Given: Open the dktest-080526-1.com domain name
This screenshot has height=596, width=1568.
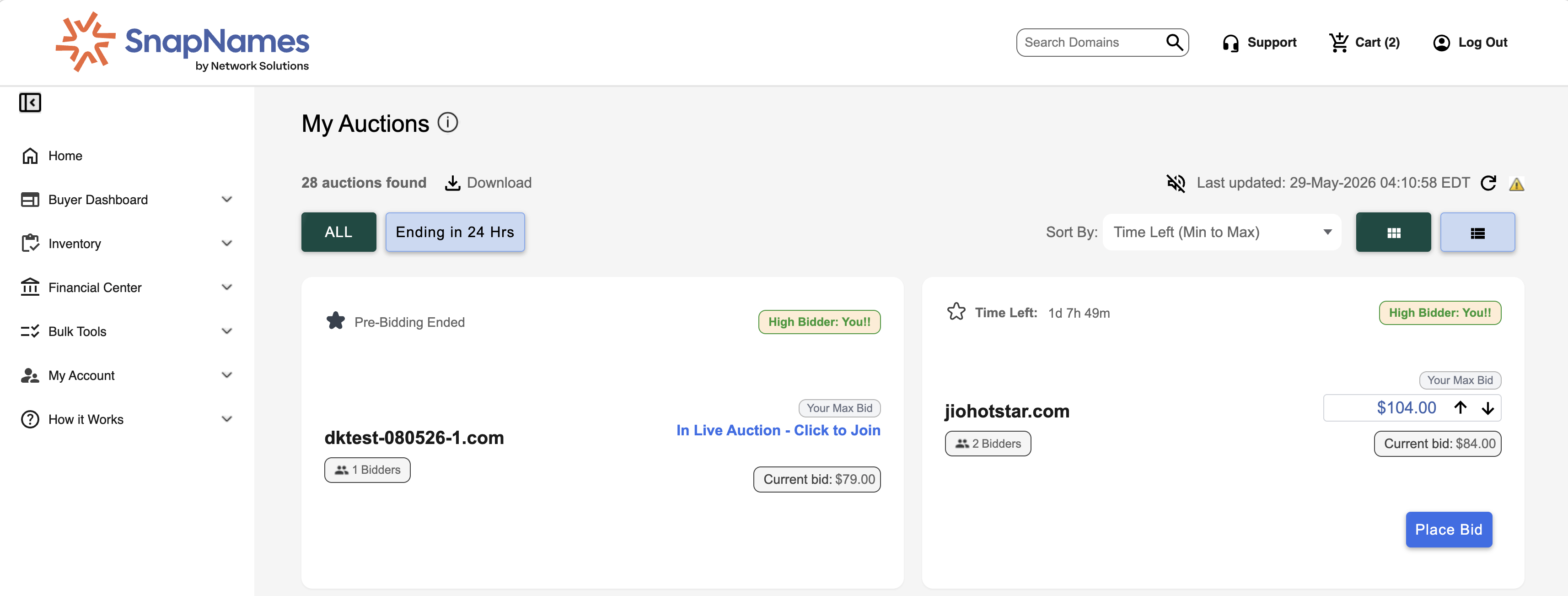Looking at the screenshot, I should coord(414,438).
